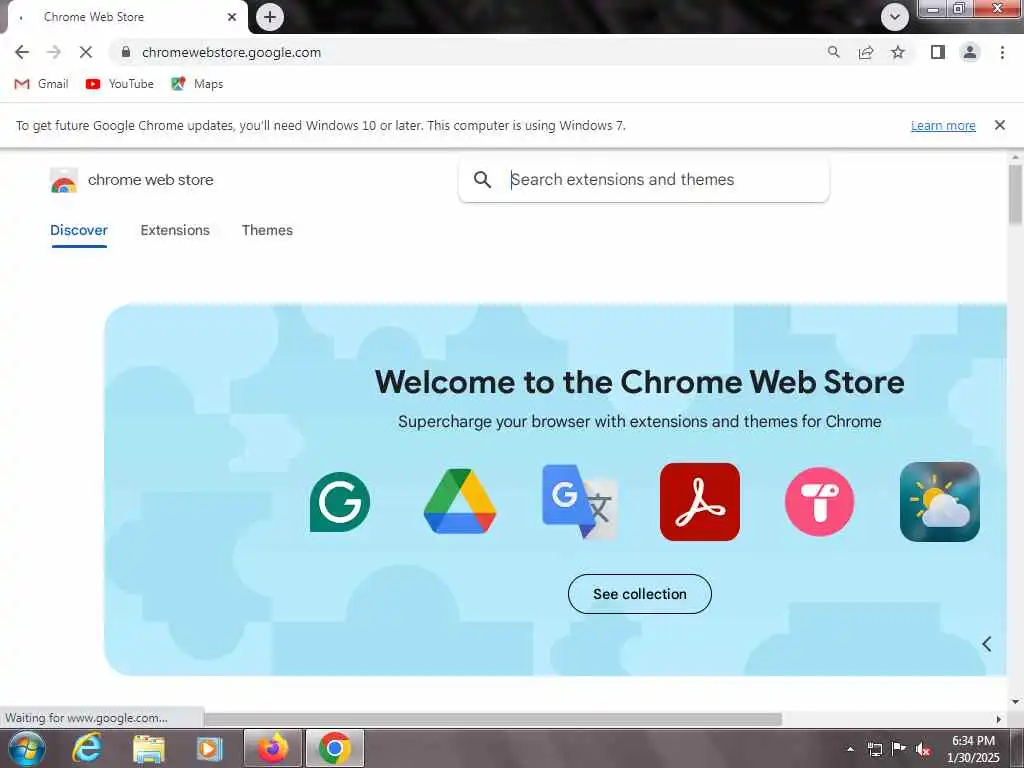Click the search magnifier in store
Viewport: 1024px width, 768px height.
click(482, 180)
